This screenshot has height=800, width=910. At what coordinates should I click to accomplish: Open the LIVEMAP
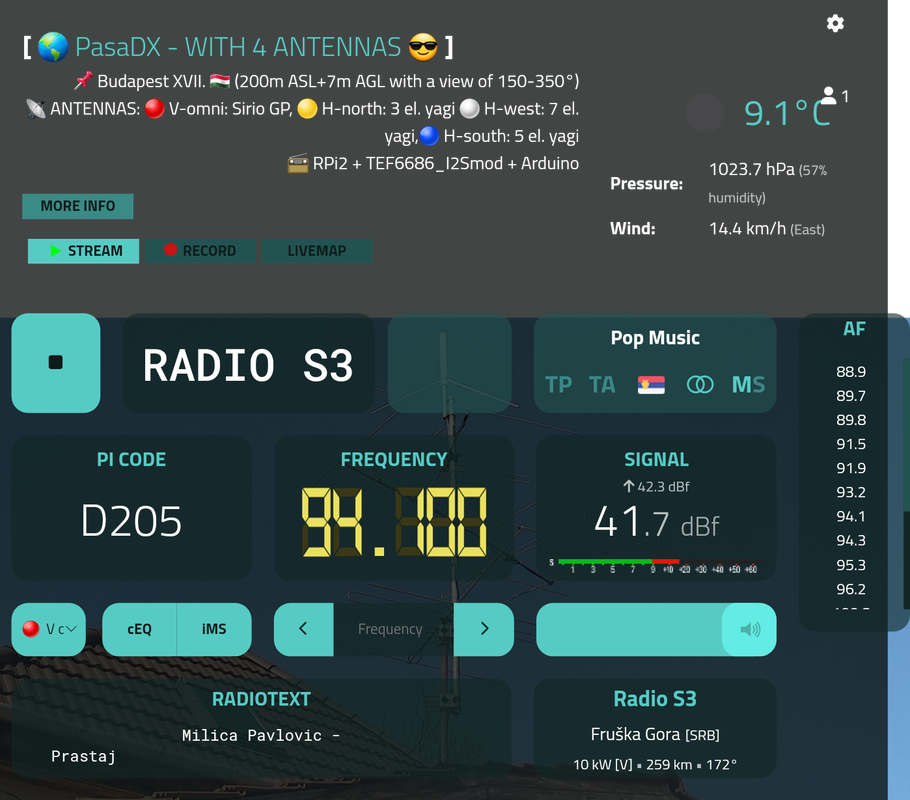pyautogui.click(x=317, y=251)
